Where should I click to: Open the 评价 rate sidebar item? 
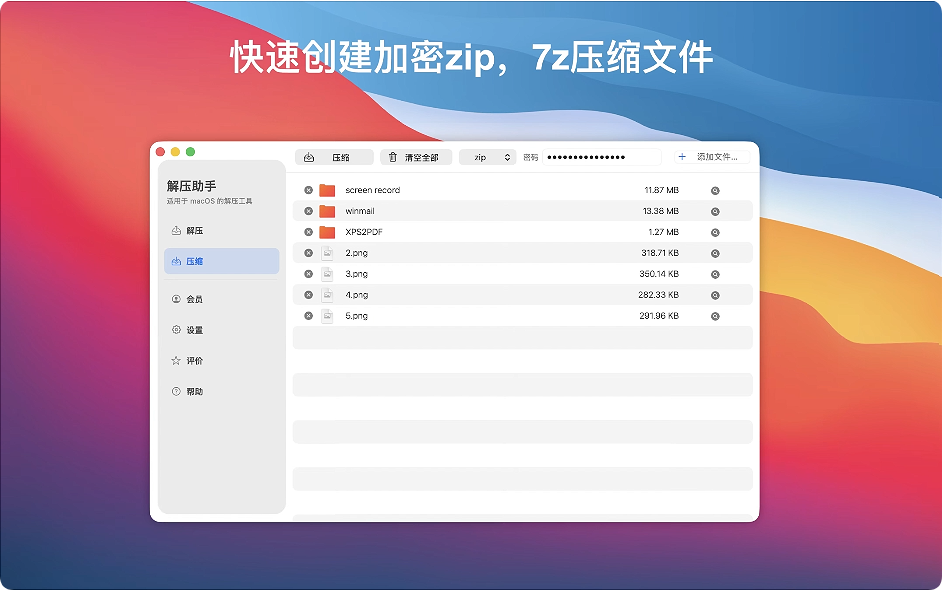222,360
